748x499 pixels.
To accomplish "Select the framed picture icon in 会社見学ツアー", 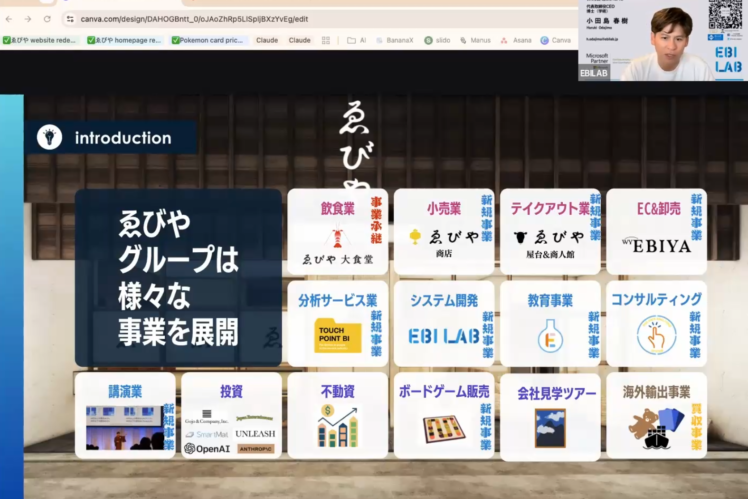I will [x=550, y=428].
